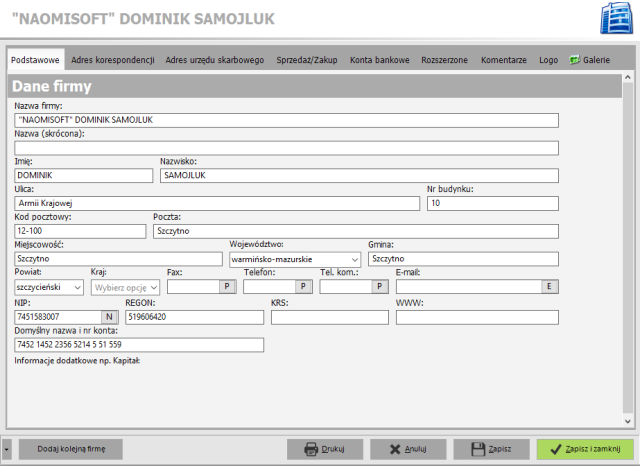This screenshot has width=640, height=466.
Task: Switch to Sprzedaż/Zakup tab
Action: pos(307,60)
